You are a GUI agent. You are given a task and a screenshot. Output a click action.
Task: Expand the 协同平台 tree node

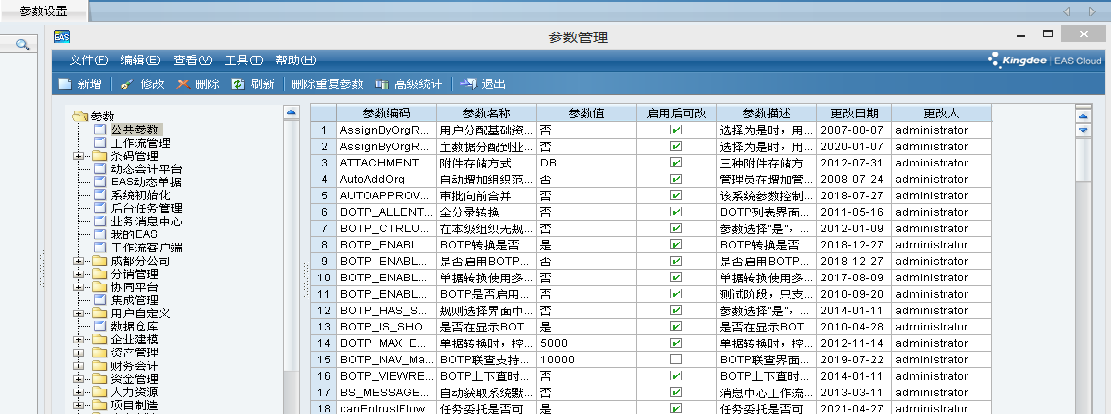(x=79, y=287)
